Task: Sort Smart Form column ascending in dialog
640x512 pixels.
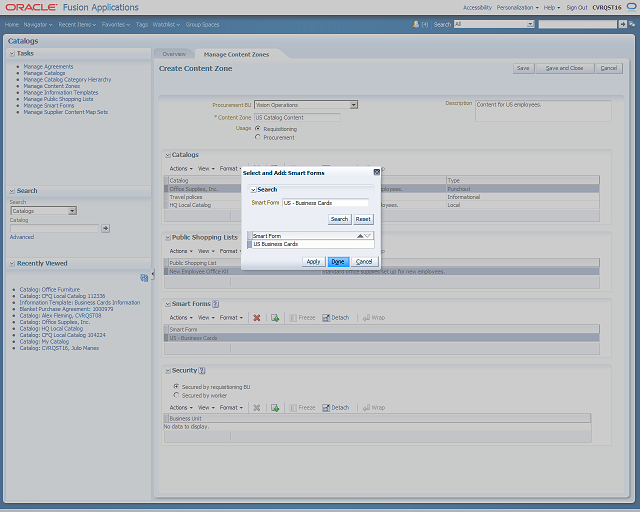Action: [x=360, y=236]
